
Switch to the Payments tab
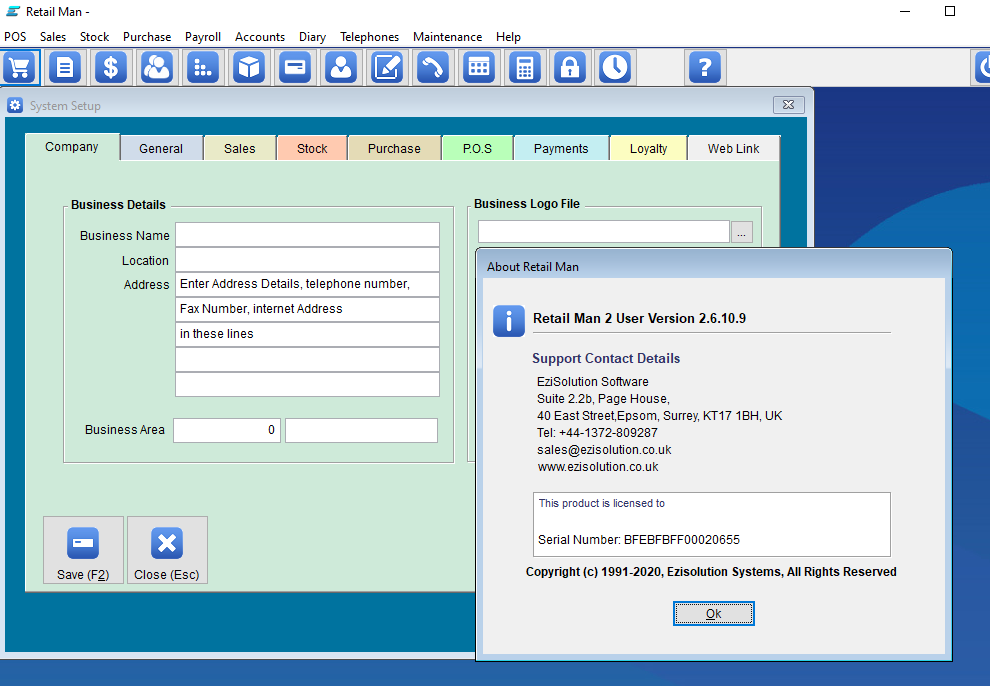(561, 148)
